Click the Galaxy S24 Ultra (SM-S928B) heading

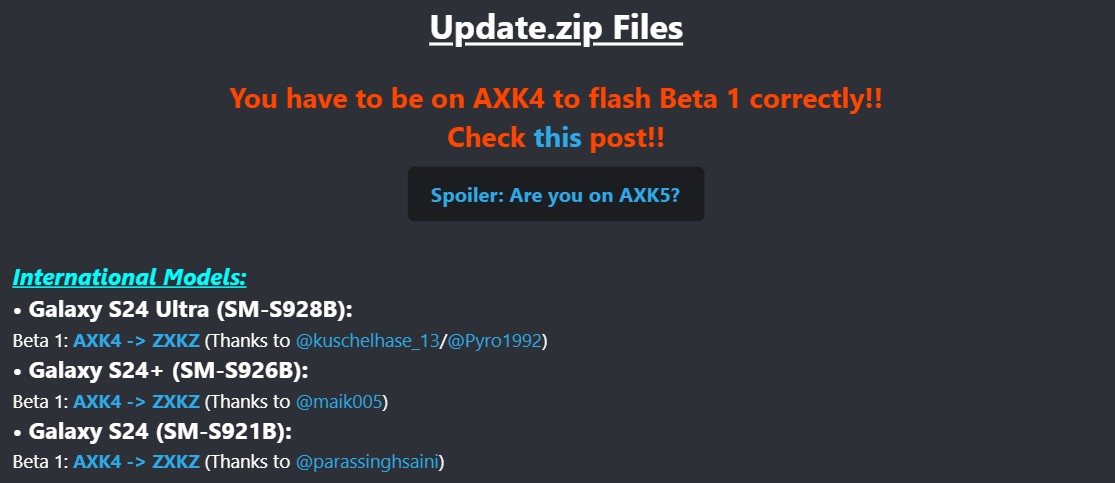(x=183, y=310)
